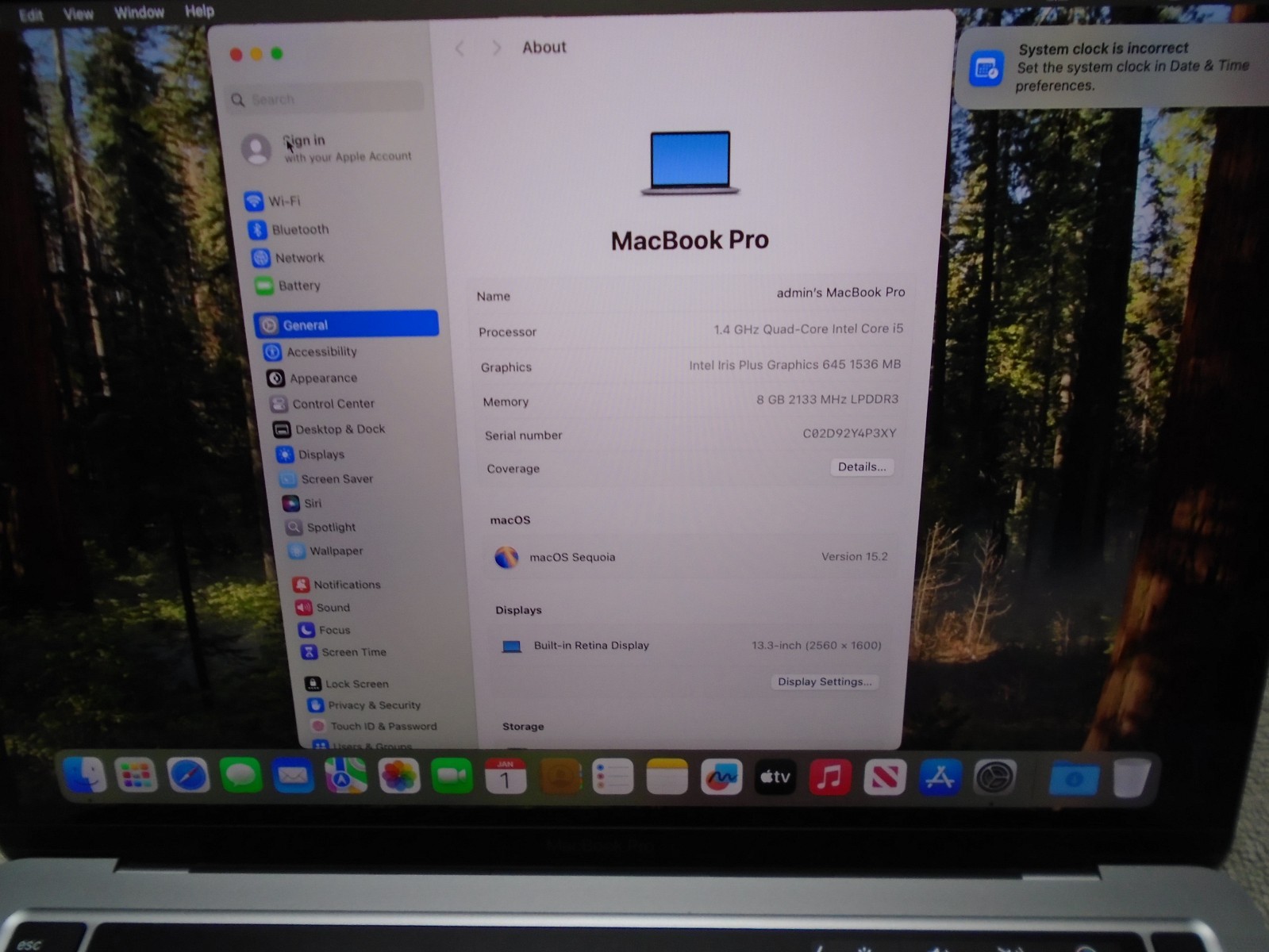Open Launchpad from the Dock
The image size is (1269, 952).
(x=135, y=775)
